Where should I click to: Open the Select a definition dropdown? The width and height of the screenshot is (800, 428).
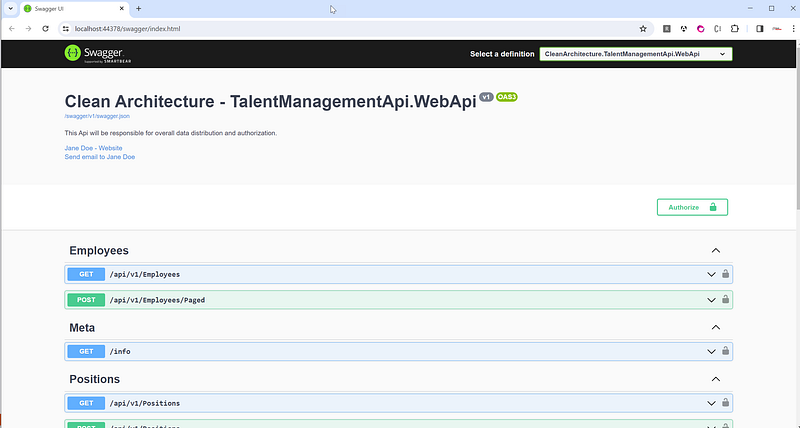tap(636, 54)
